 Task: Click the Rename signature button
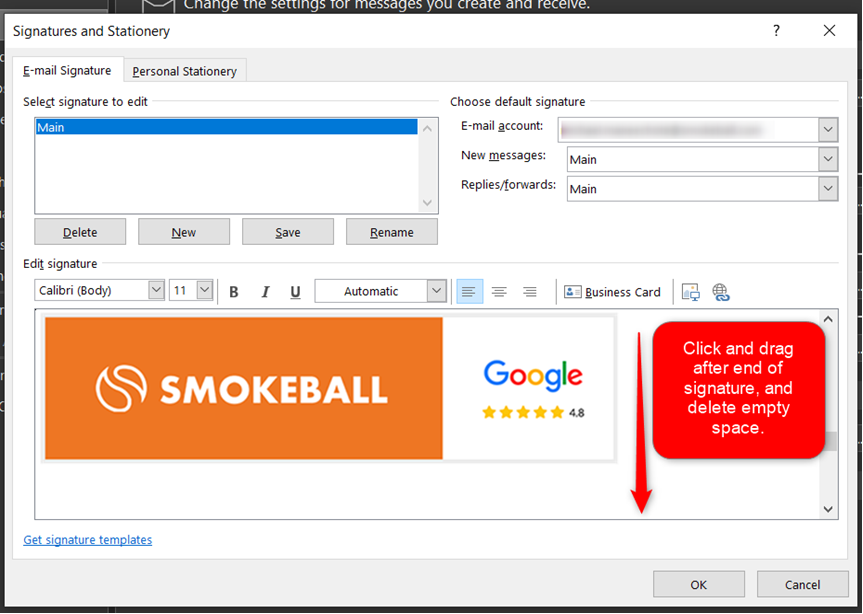[x=392, y=232]
